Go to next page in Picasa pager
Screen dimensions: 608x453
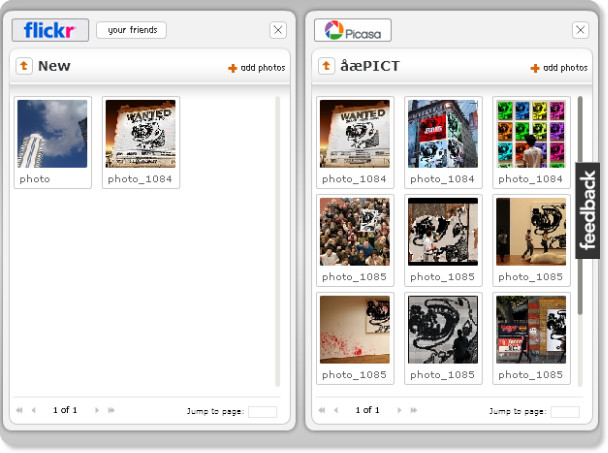click(399, 410)
